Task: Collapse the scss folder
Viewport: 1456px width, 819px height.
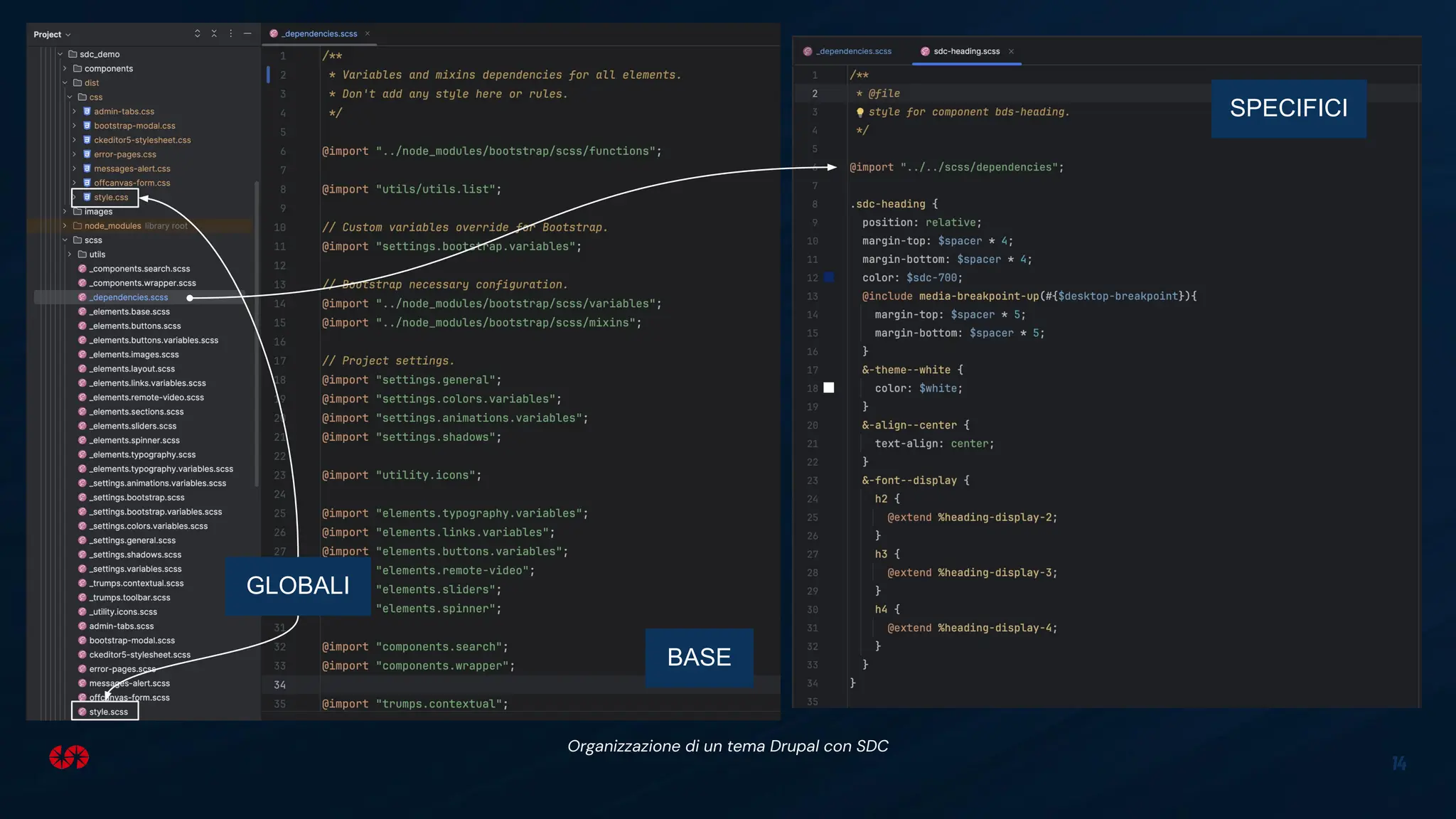Action: 65,240
